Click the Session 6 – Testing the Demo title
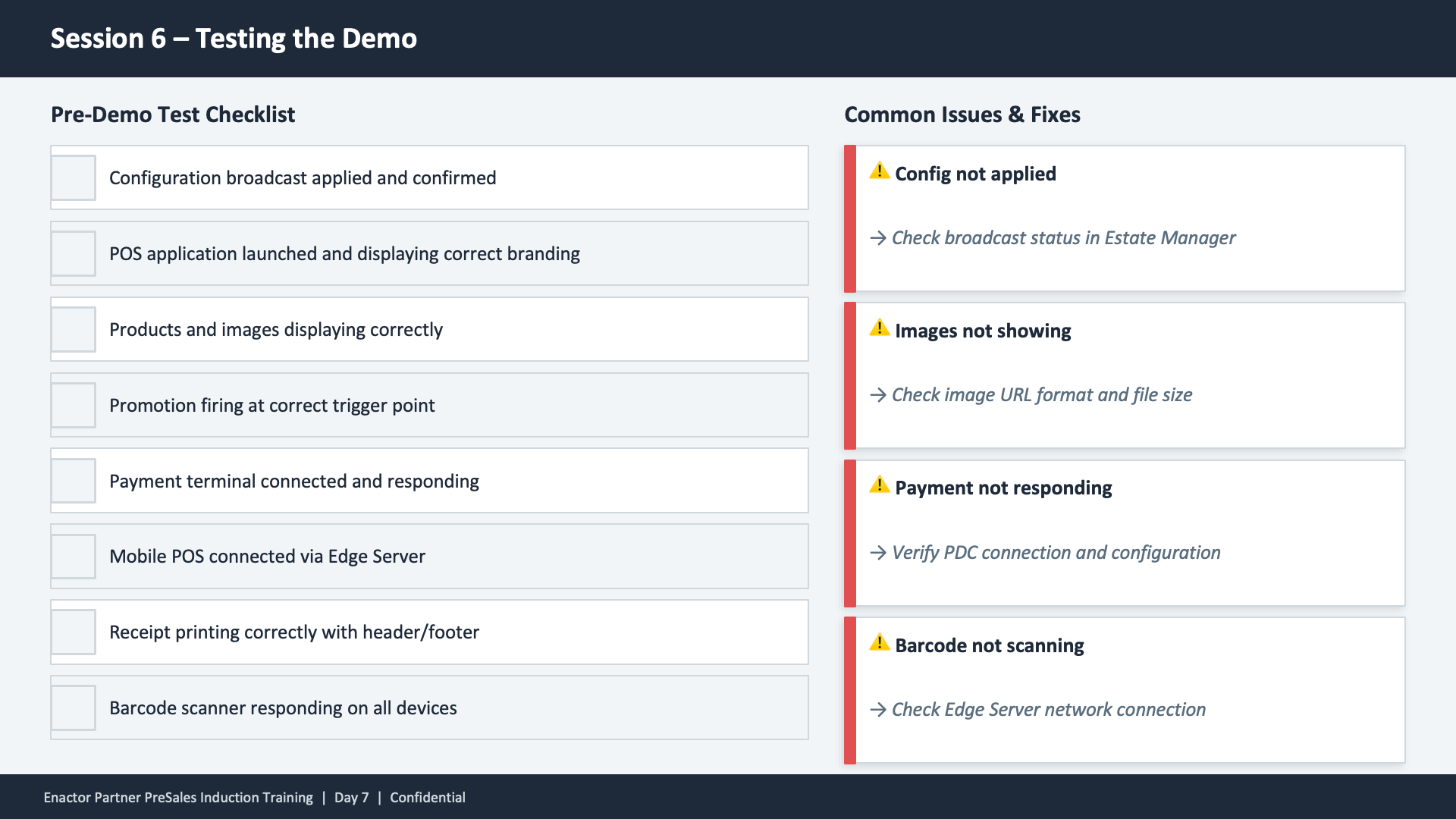This screenshot has height=819, width=1456. click(234, 39)
